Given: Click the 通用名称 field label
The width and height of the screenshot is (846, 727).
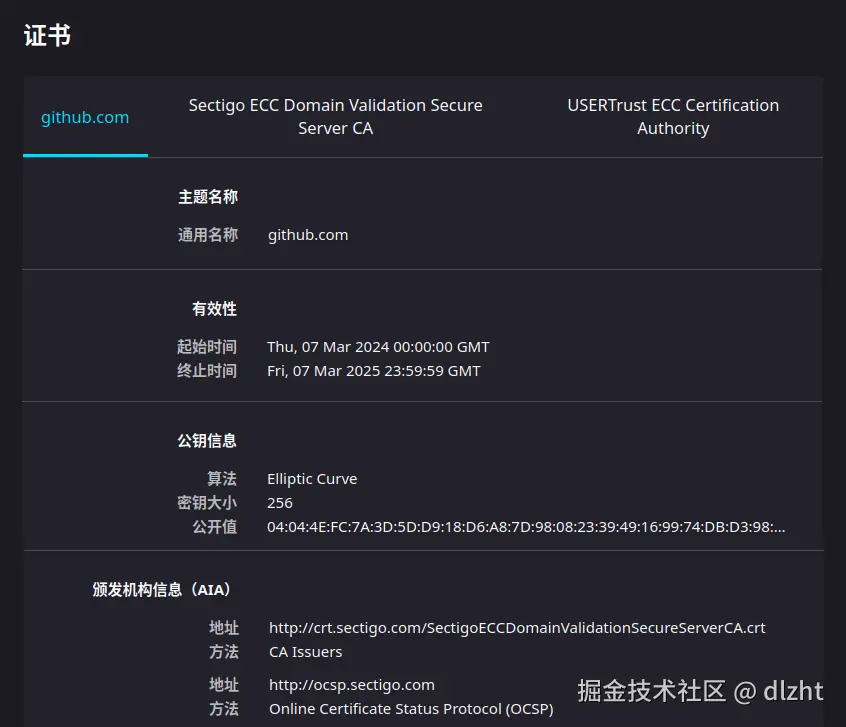Looking at the screenshot, I should [x=208, y=235].
